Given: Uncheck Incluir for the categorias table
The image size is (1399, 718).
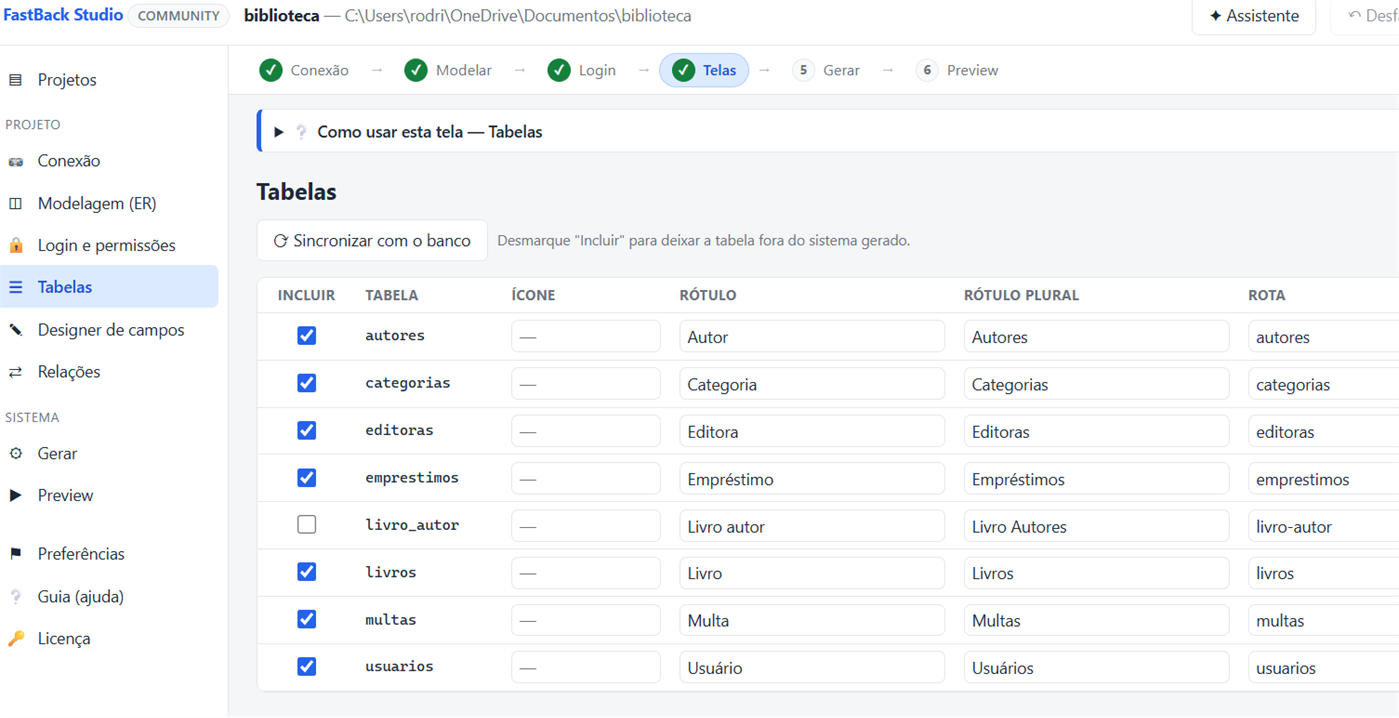Looking at the screenshot, I should click(307, 383).
